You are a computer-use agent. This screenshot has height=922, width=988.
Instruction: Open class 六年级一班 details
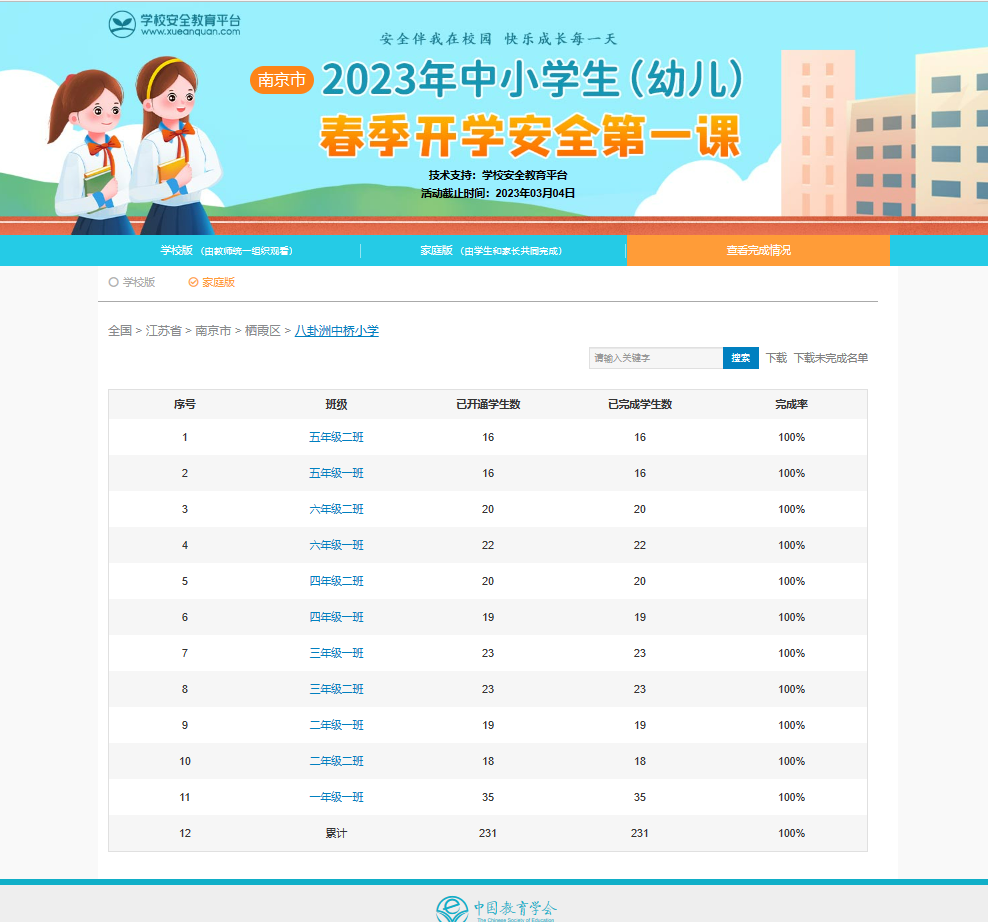click(x=336, y=546)
